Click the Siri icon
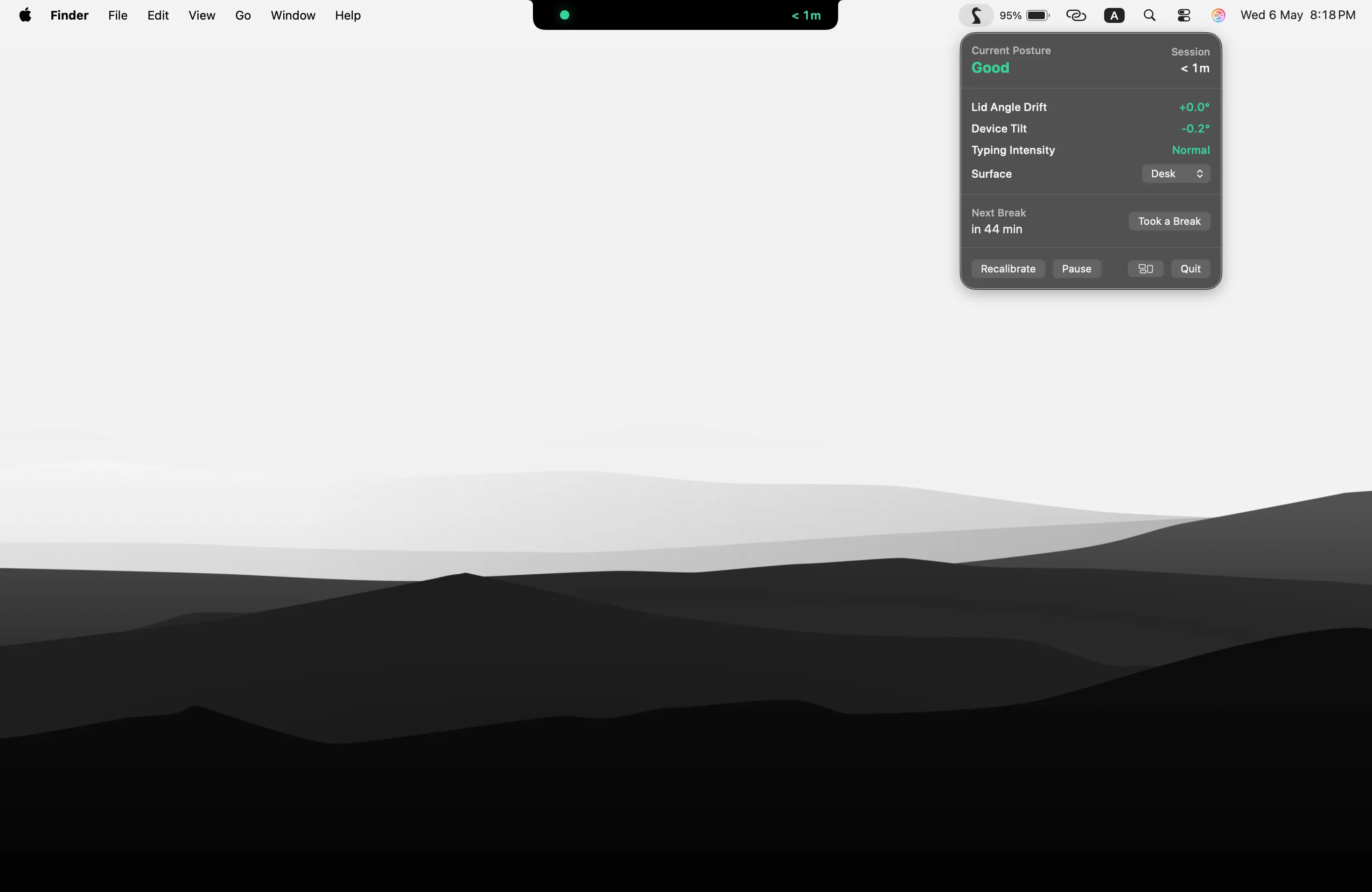 1218,15
